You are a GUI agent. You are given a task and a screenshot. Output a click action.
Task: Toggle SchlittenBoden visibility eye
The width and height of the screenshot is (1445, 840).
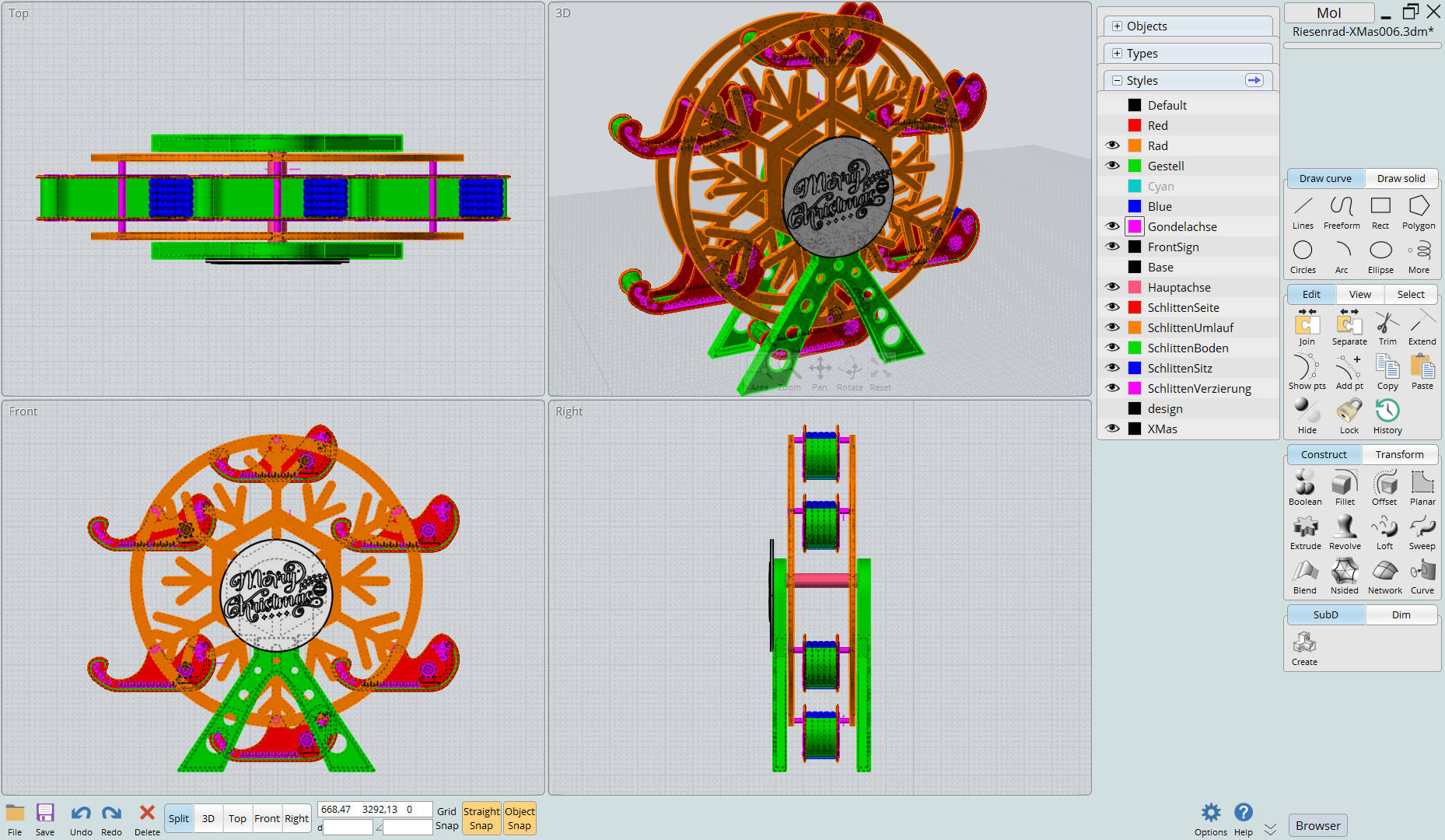coord(1112,348)
